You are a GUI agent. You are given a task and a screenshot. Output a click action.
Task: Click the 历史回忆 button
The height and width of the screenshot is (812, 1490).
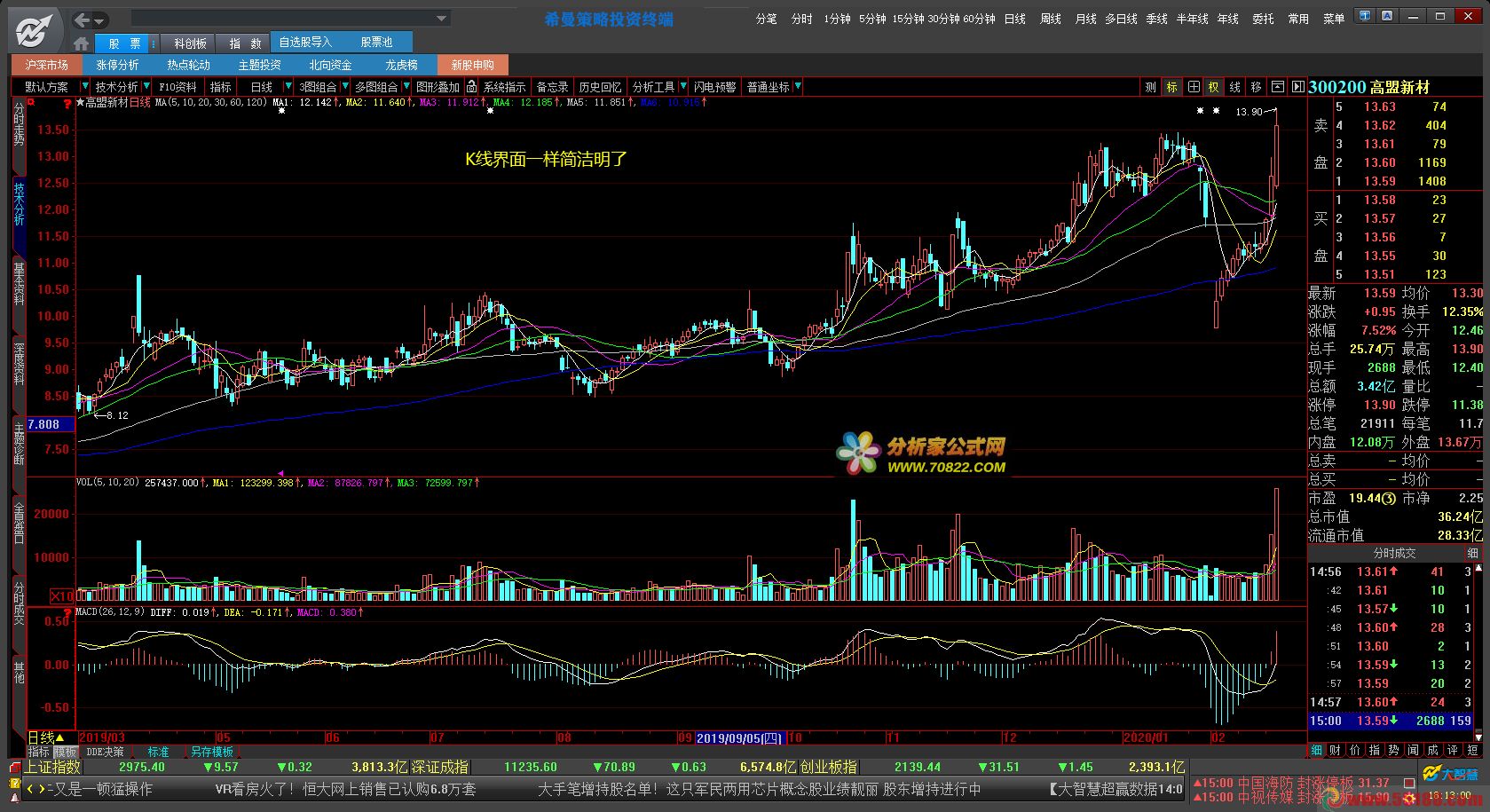click(600, 86)
